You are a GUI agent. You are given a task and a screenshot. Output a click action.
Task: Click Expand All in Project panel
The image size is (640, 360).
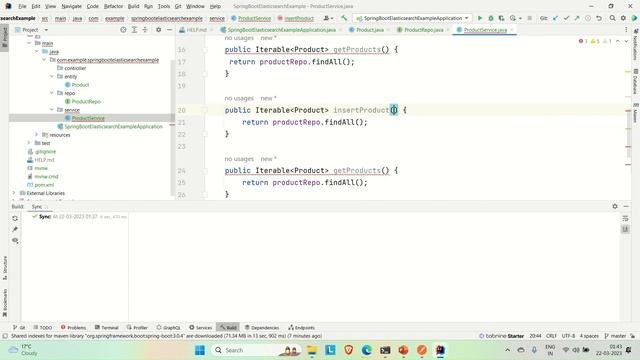(x=134, y=30)
